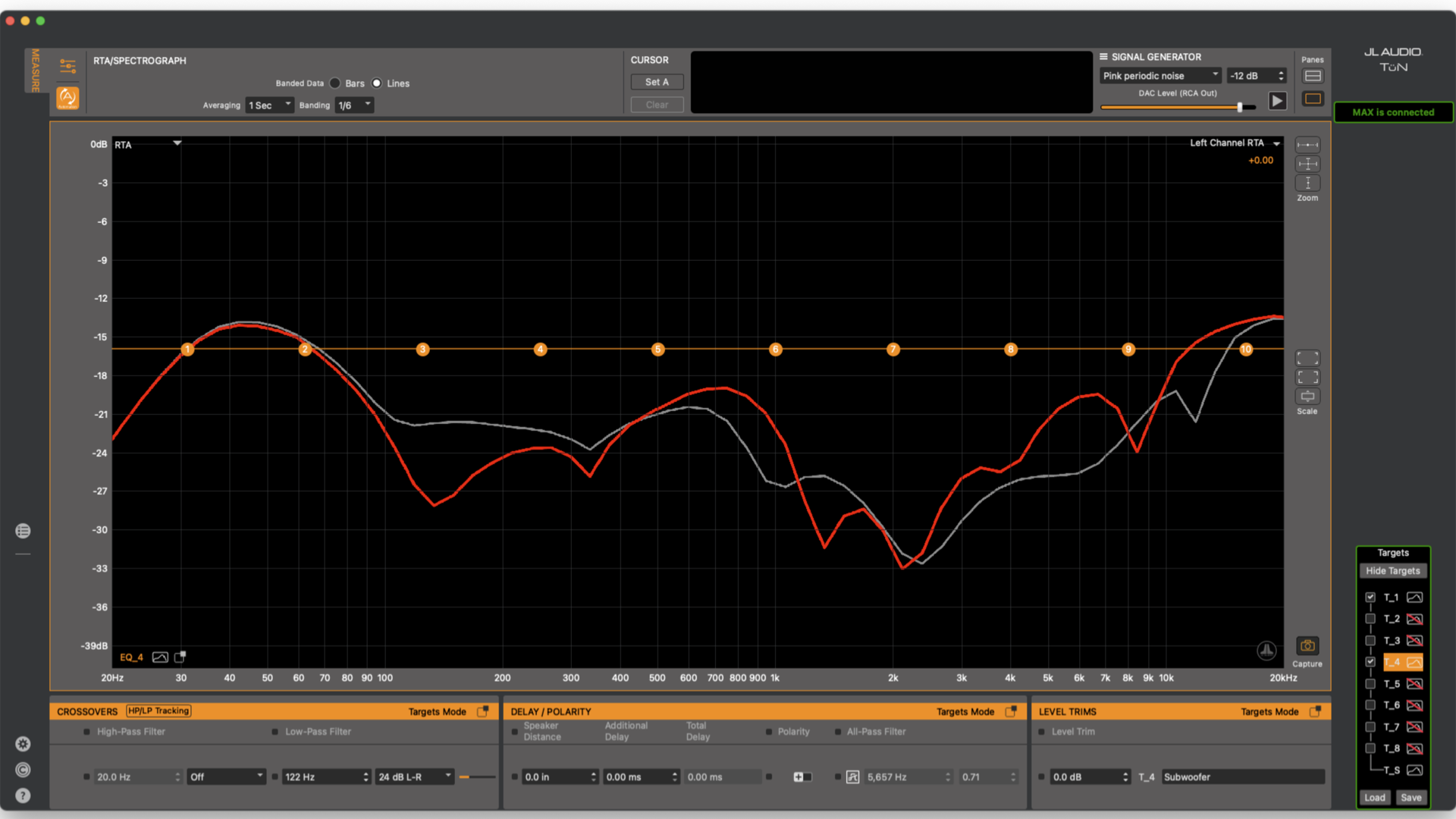
Task: Uncheck the T_4 target checkbox
Action: [1370, 662]
